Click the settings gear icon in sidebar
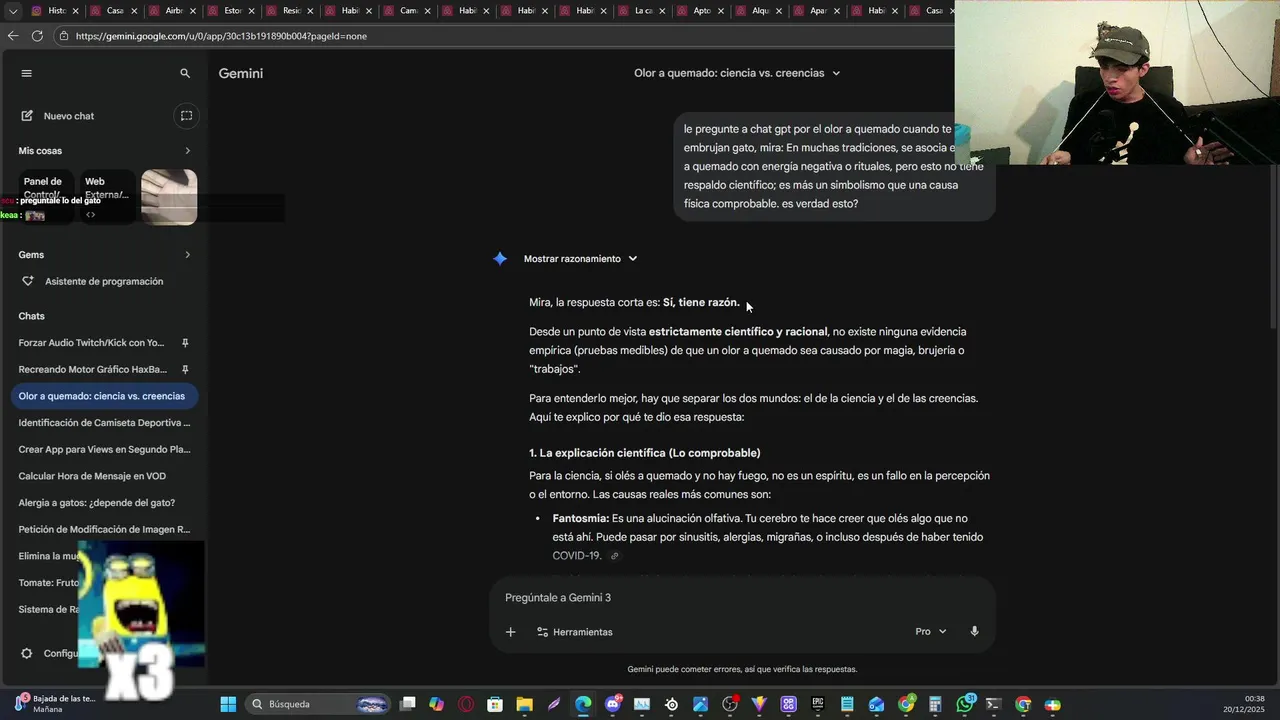Viewport: 1280px width, 720px height. click(x=27, y=653)
